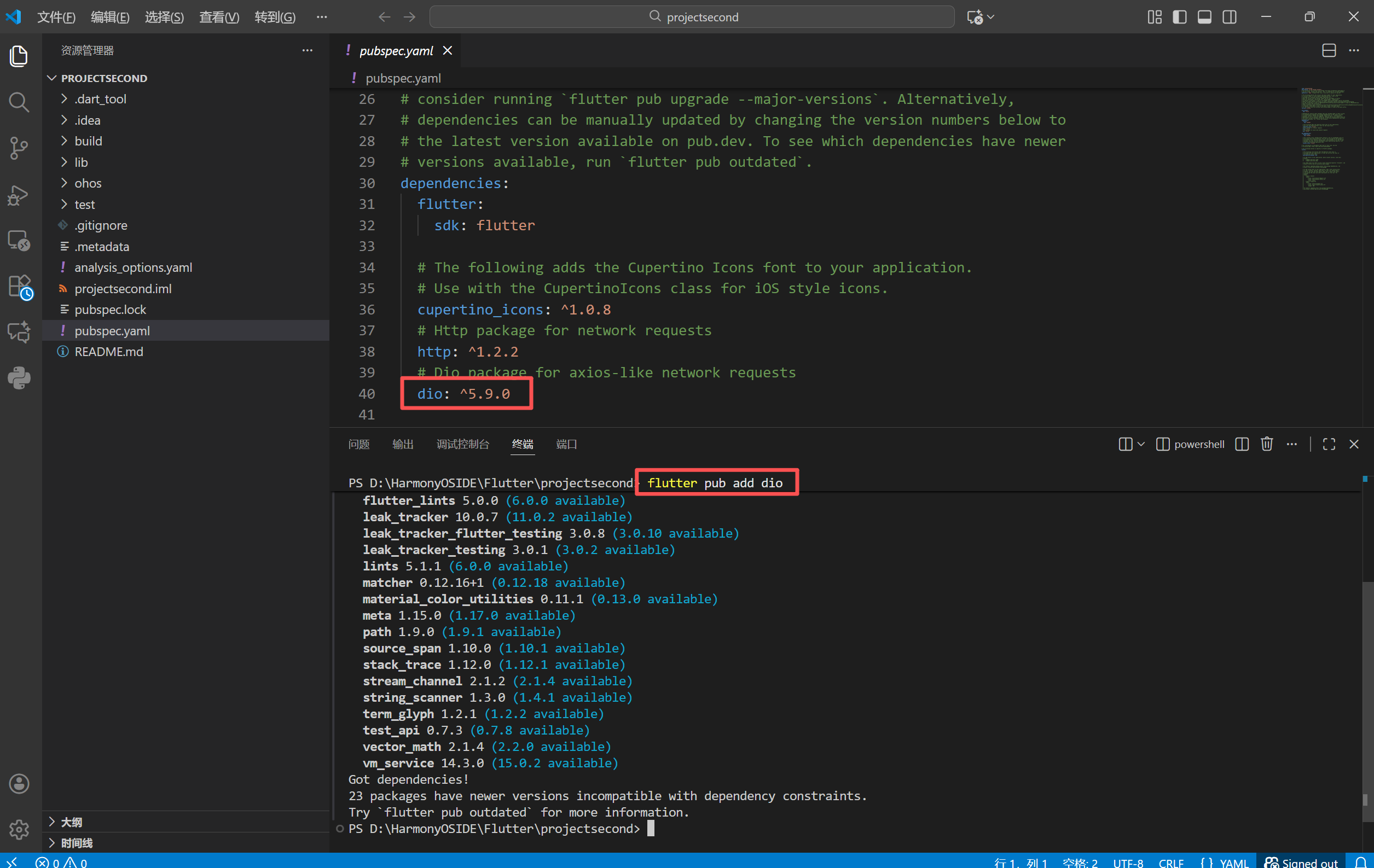
Task: Kill terminal with trash icon
Action: pyautogui.click(x=1267, y=444)
